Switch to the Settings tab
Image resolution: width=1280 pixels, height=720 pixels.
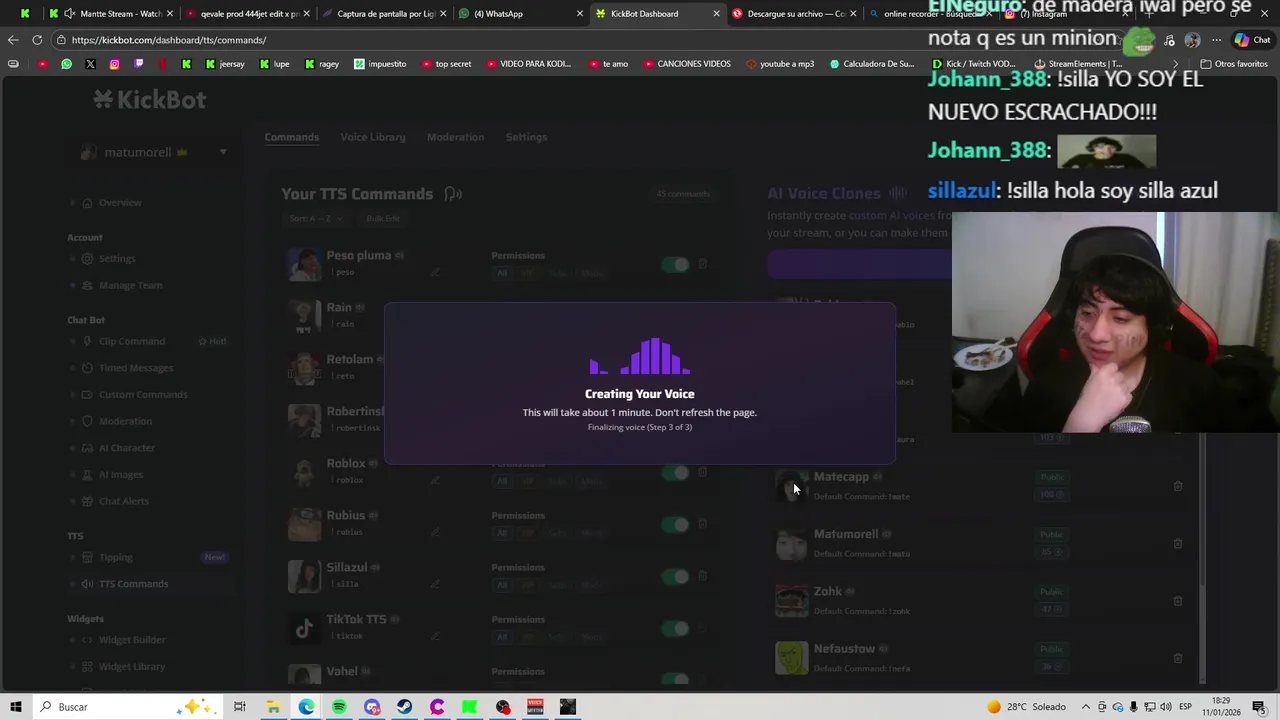click(526, 137)
